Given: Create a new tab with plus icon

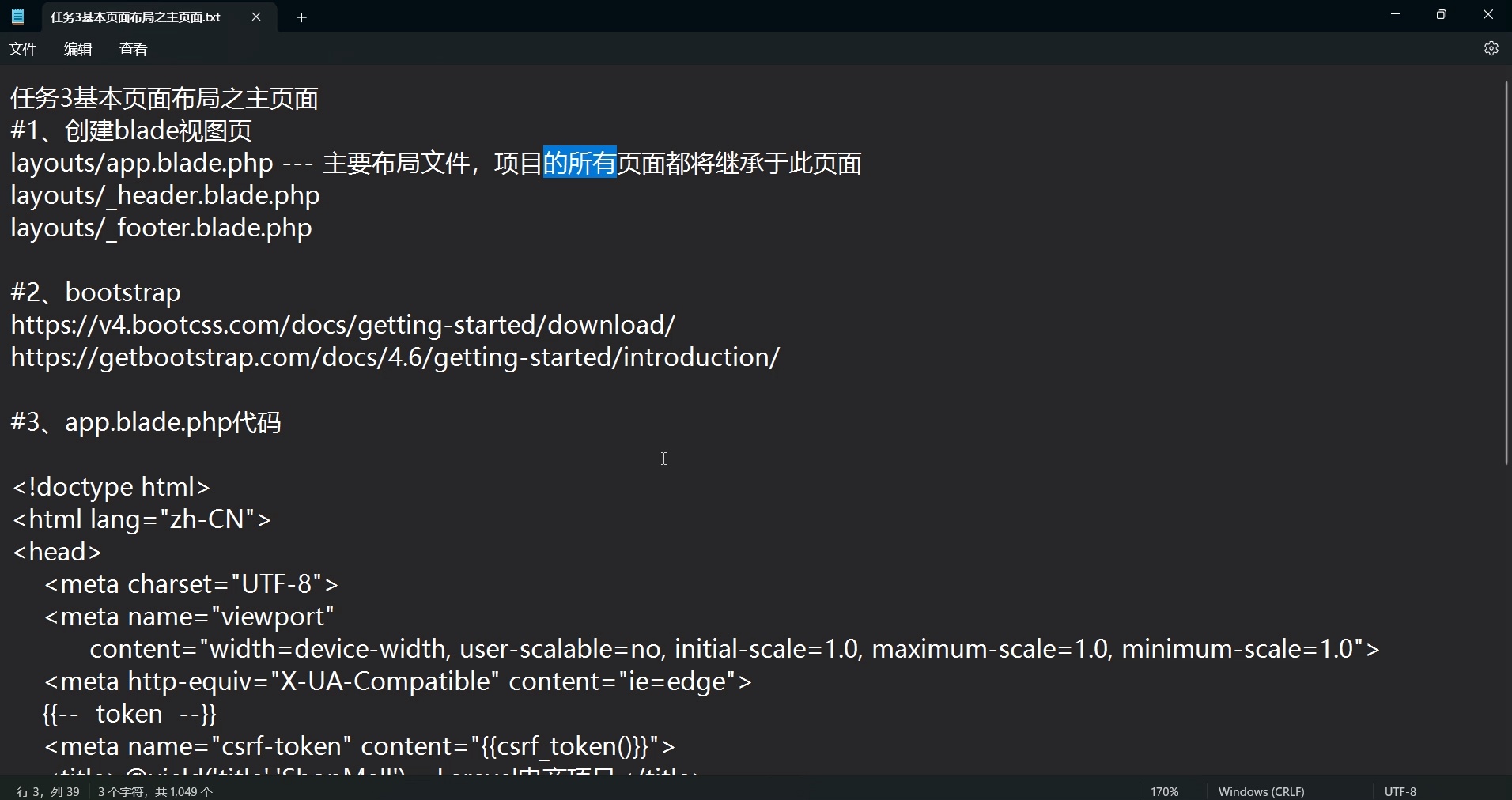Looking at the screenshot, I should (x=301, y=17).
